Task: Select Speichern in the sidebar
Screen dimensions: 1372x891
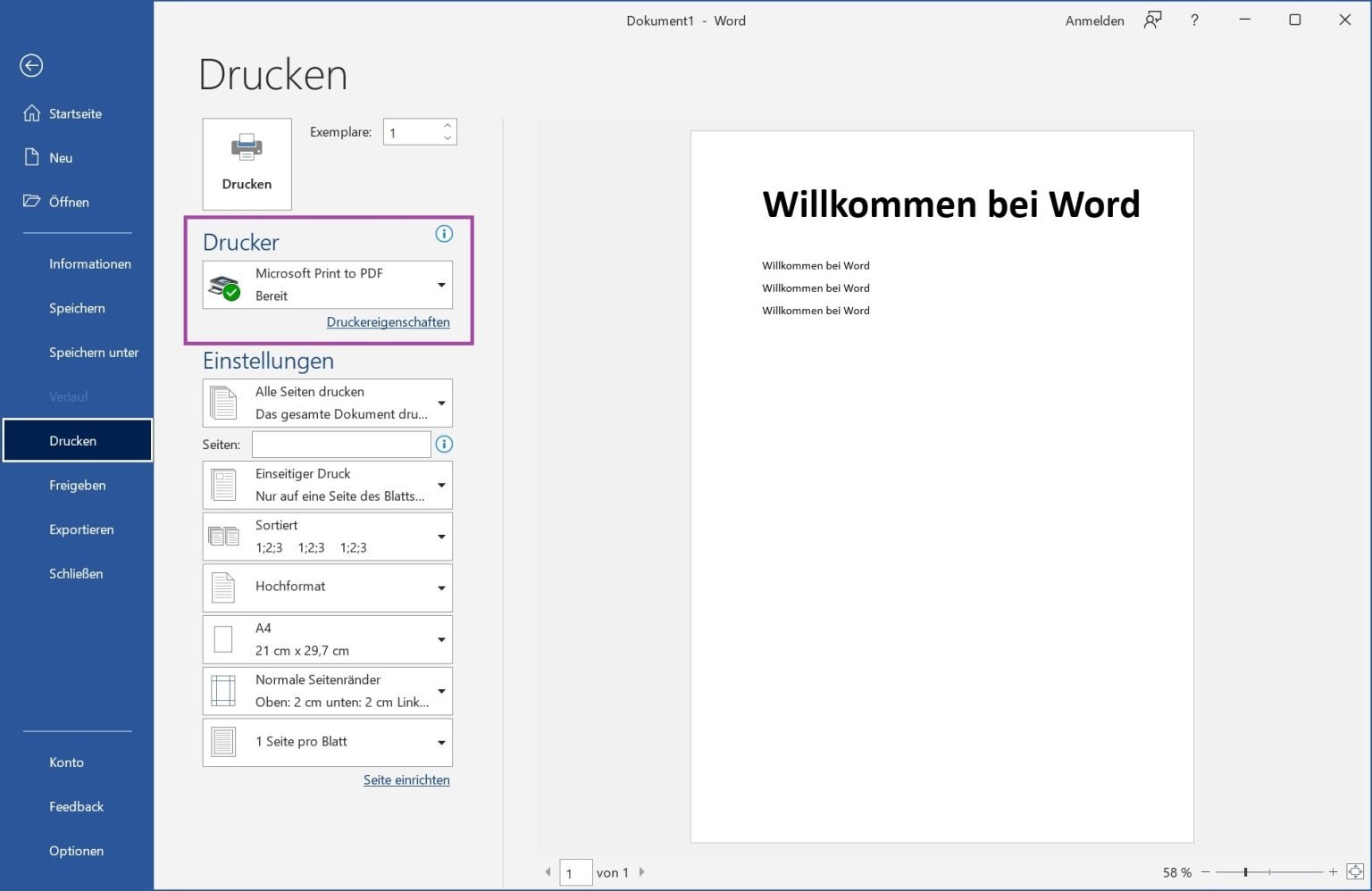Action: [x=77, y=308]
